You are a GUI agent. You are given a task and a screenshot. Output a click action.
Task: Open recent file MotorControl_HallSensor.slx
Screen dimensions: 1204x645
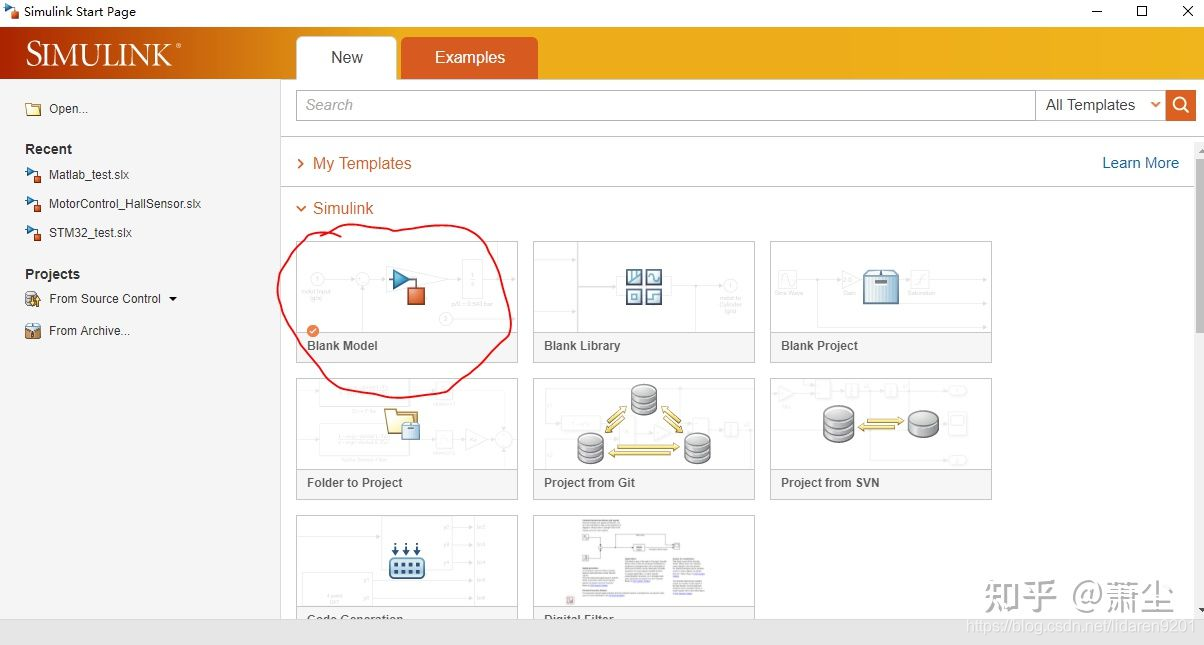125,204
